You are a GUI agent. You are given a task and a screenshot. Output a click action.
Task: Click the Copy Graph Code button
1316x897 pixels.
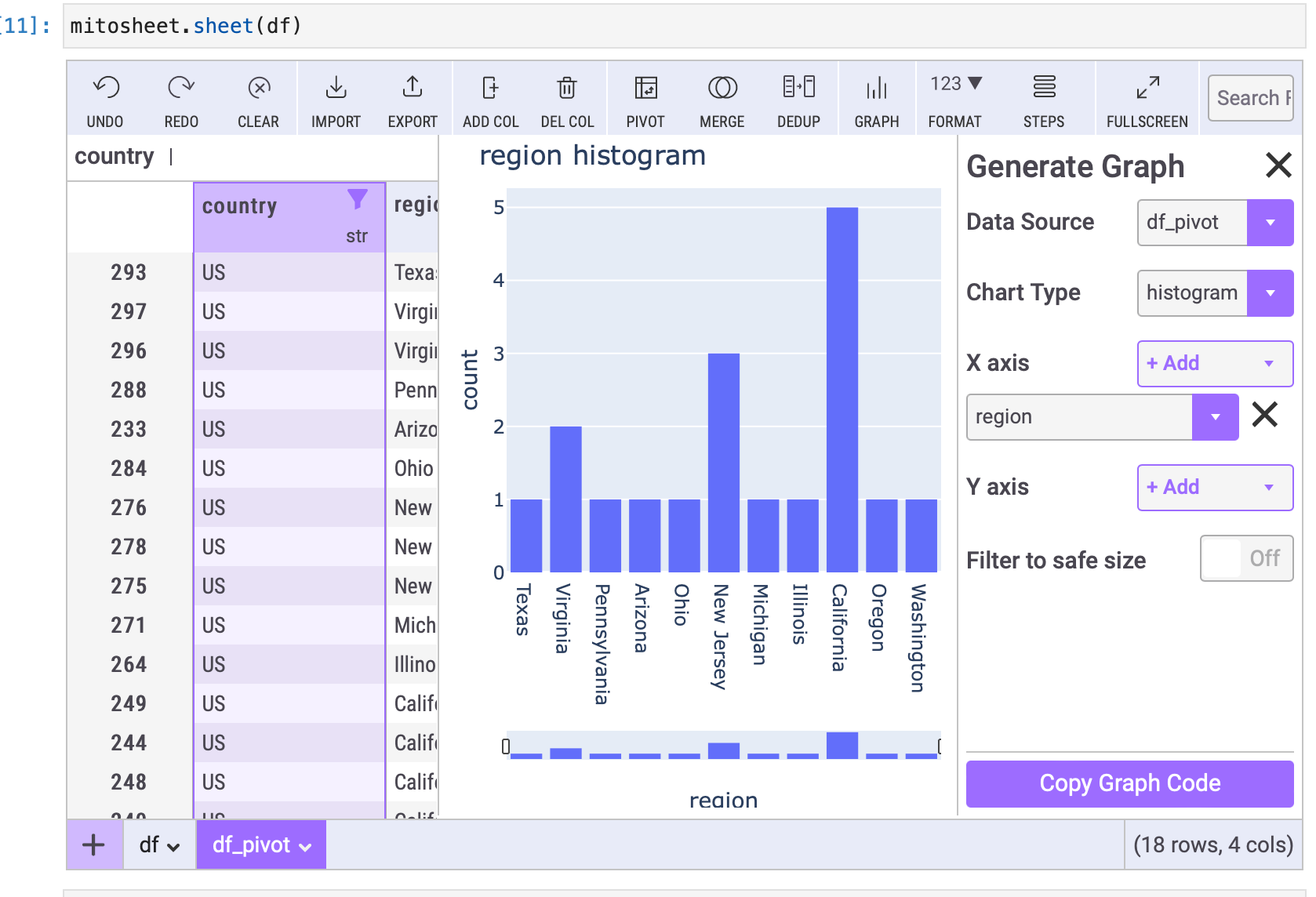(x=1129, y=783)
